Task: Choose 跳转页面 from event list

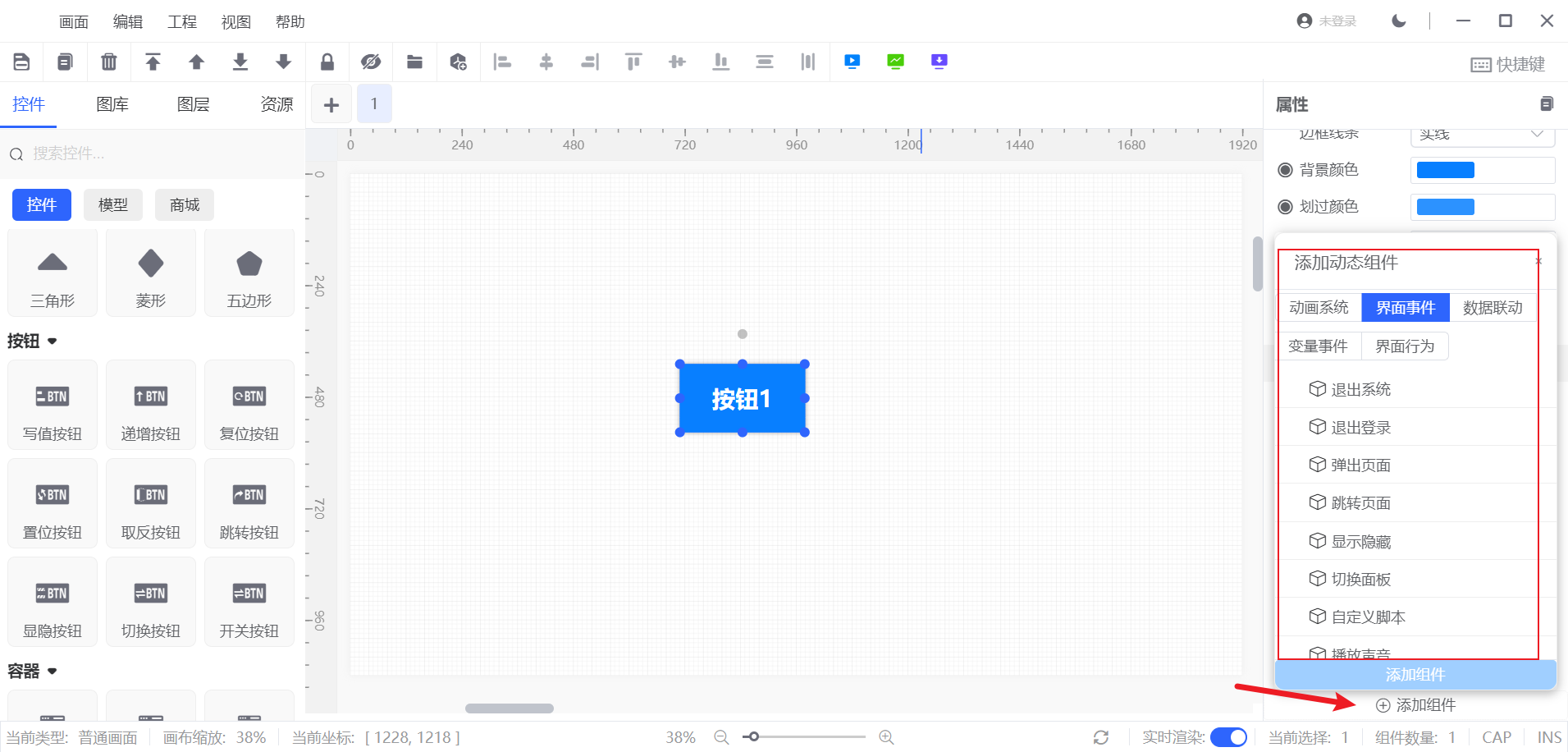Action: pyautogui.click(x=1360, y=503)
